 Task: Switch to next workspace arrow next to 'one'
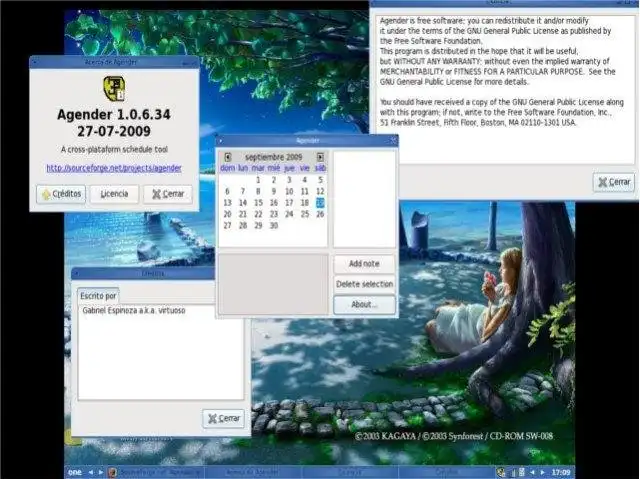click(x=100, y=472)
